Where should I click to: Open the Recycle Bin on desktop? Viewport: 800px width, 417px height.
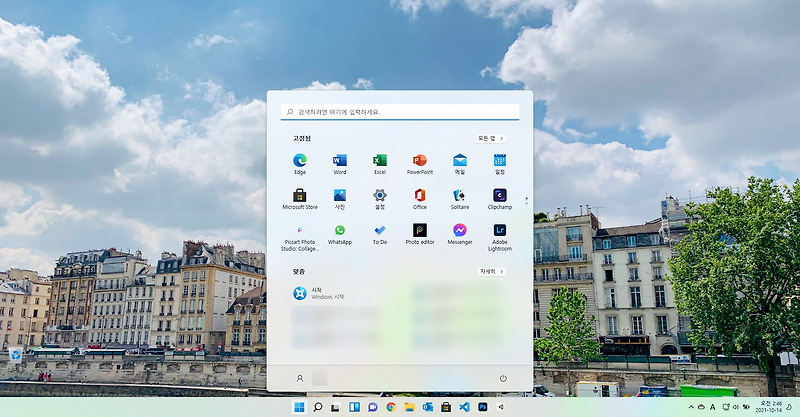pos(16,355)
